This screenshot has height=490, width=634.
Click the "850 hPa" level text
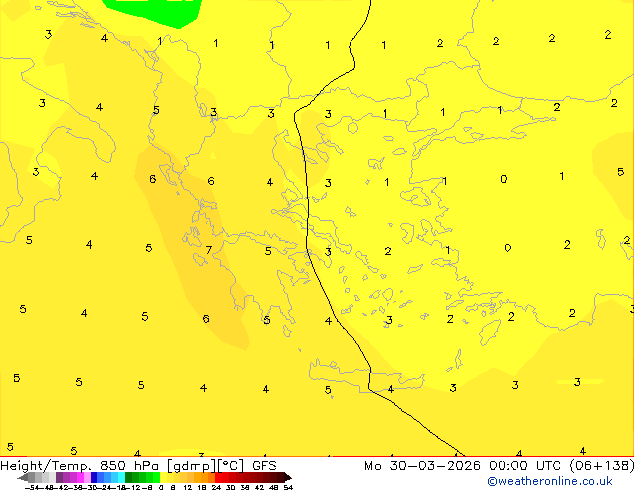129,466
